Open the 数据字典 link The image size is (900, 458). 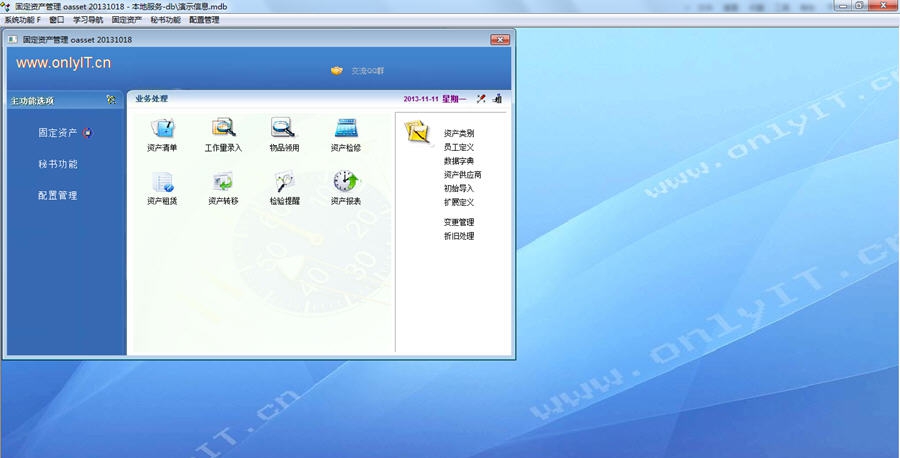click(459, 161)
